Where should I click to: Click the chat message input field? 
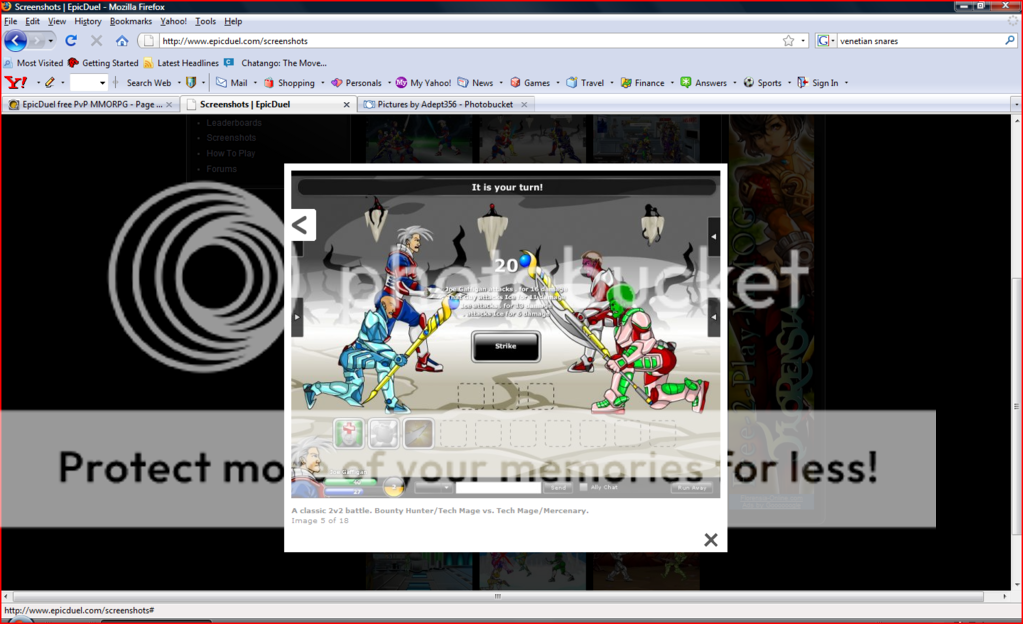[x=497, y=487]
